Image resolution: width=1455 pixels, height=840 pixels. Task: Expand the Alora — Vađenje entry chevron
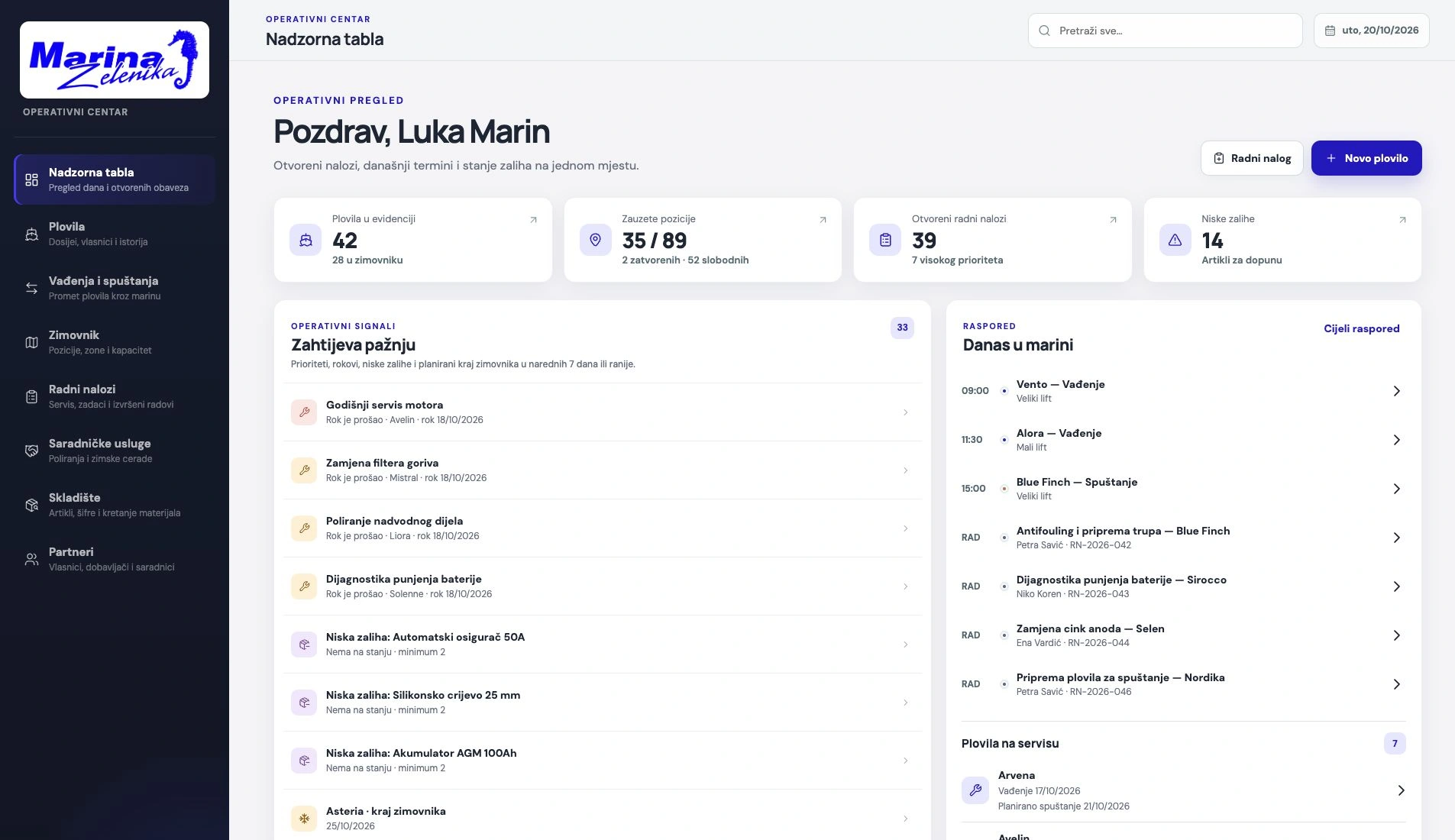click(x=1396, y=440)
